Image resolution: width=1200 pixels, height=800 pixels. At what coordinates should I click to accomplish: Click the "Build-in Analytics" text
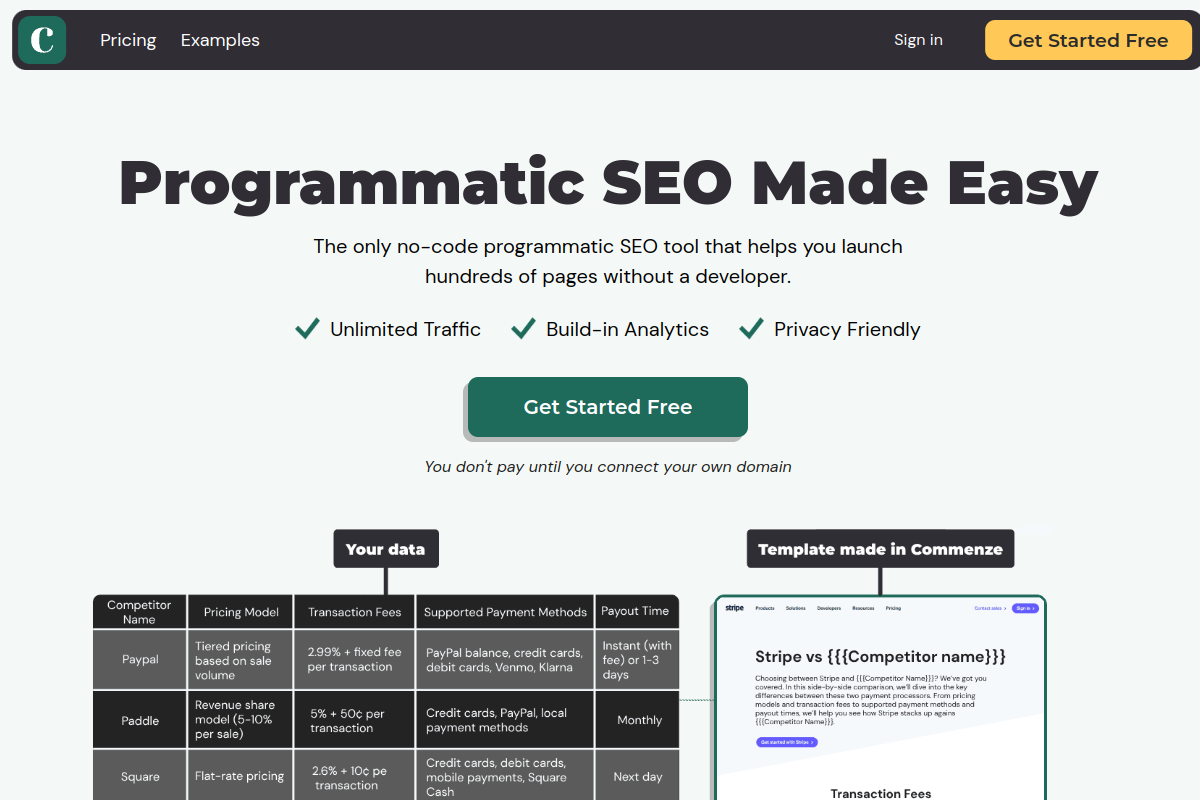click(627, 329)
